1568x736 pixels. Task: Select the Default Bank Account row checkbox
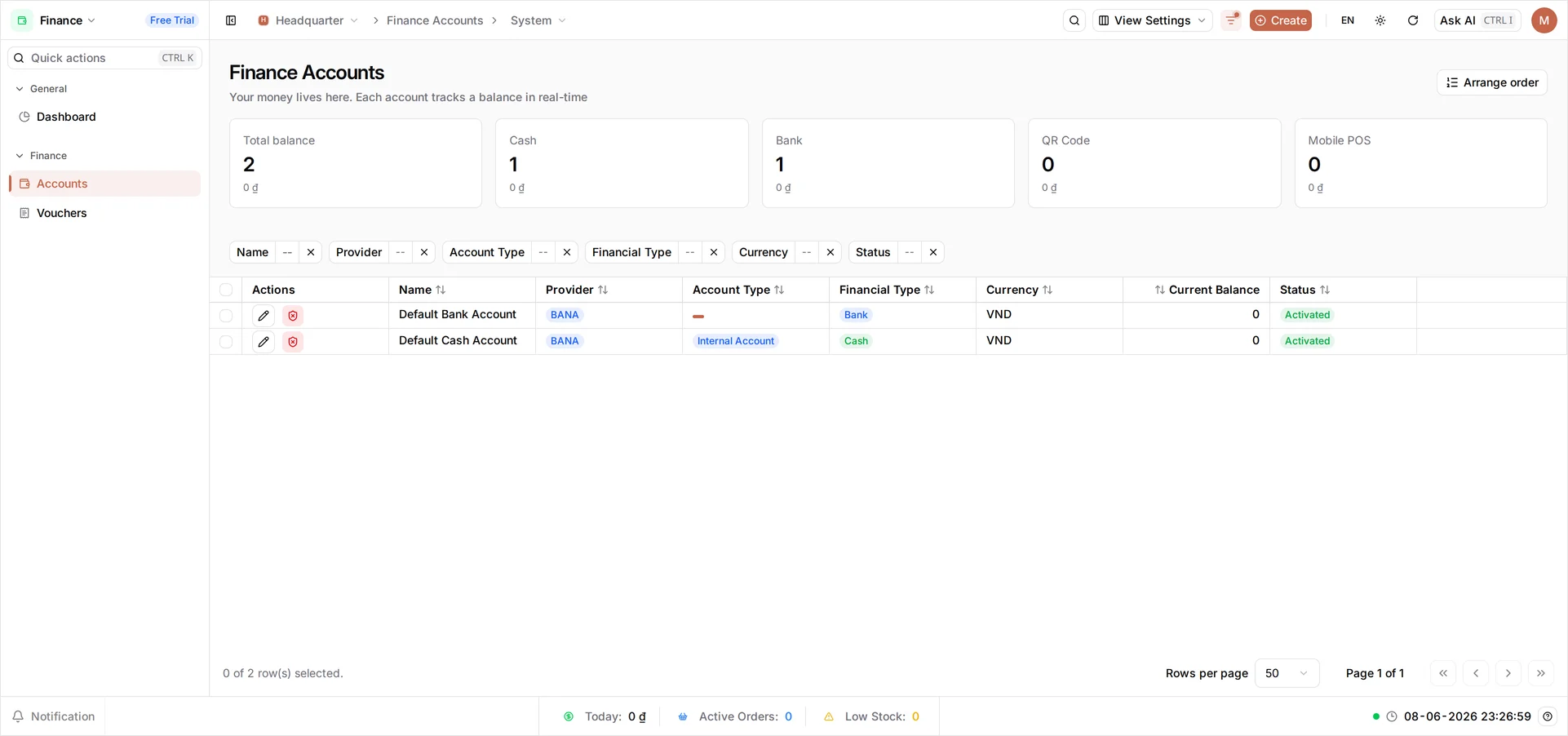coord(226,316)
